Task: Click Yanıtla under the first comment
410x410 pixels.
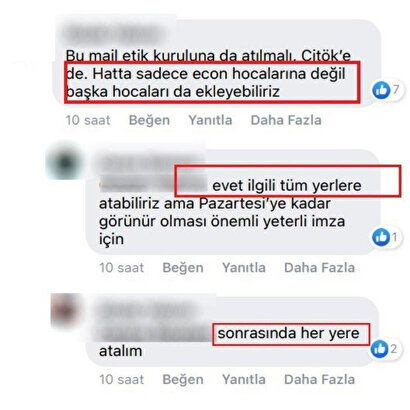Action: tap(210, 120)
